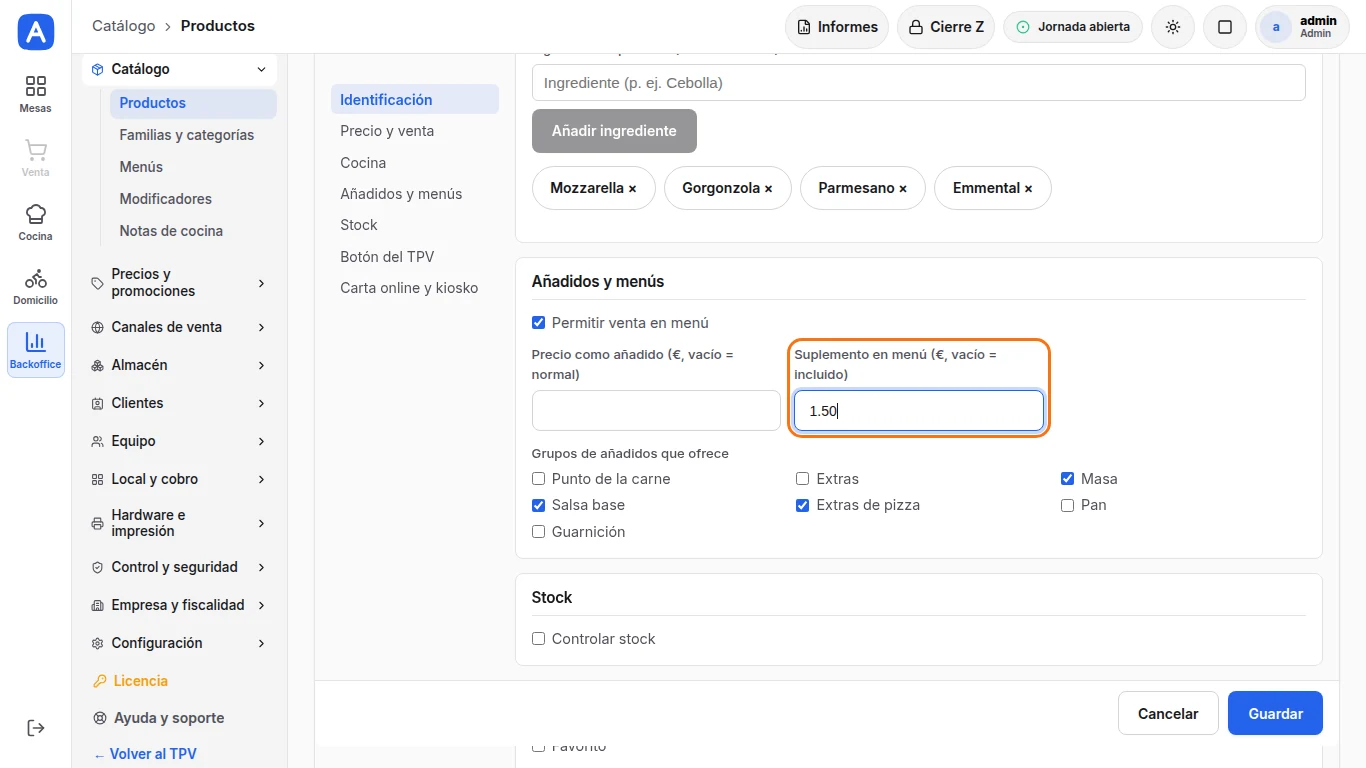The height and width of the screenshot is (768, 1366).
Task: Click Volver al TPV link
Action: [145, 754]
